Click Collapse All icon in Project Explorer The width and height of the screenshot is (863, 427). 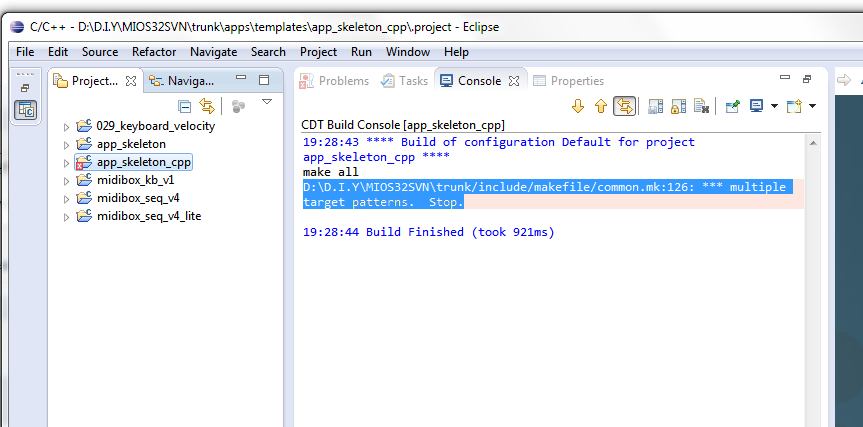[x=185, y=106]
